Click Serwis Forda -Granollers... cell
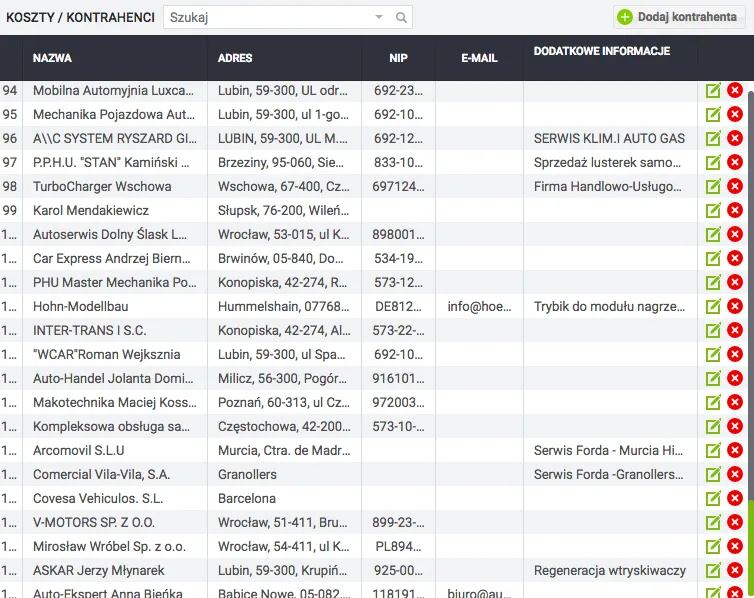 tap(610, 474)
